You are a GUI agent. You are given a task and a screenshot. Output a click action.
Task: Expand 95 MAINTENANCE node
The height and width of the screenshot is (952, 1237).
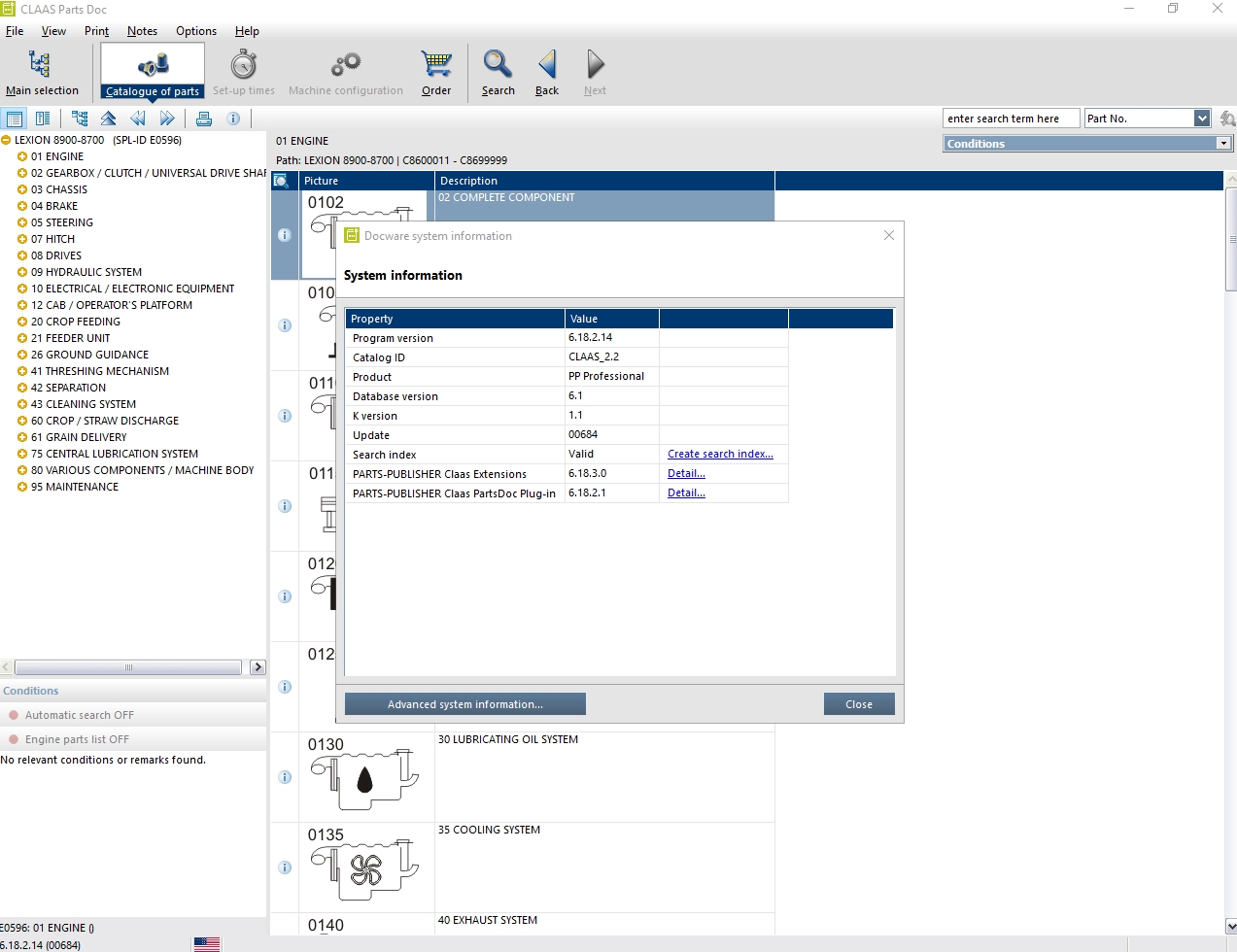[x=22, y=487]
